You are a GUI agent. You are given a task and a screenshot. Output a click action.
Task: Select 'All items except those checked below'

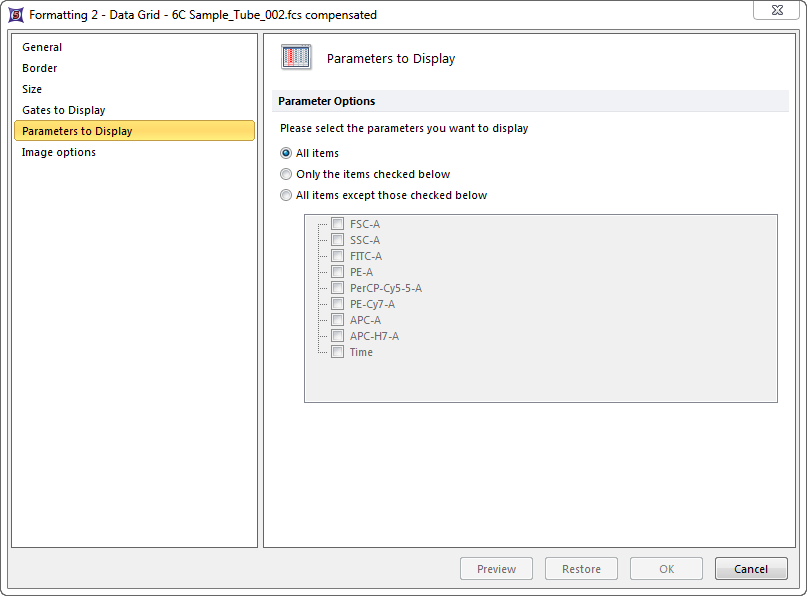click(286, 195)
